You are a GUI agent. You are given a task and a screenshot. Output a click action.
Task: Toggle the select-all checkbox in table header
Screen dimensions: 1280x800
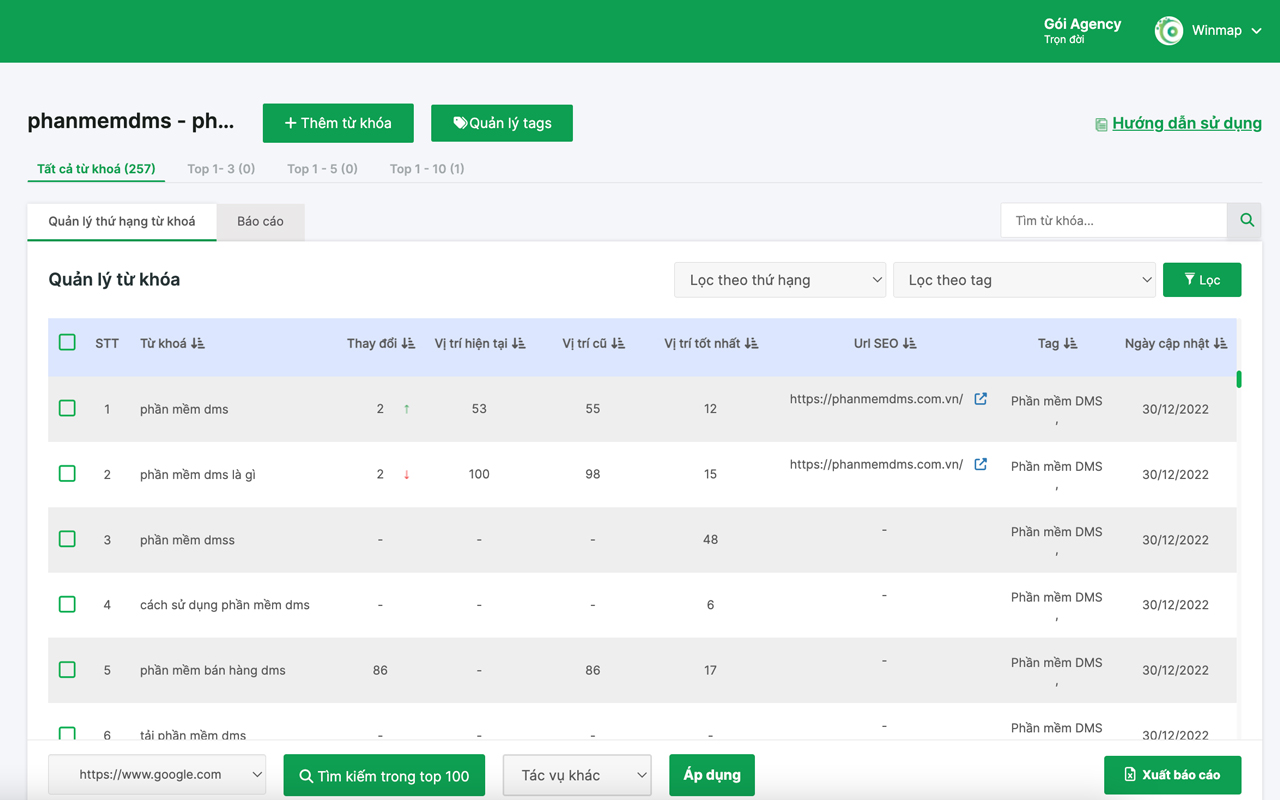(x=67, y=342)
